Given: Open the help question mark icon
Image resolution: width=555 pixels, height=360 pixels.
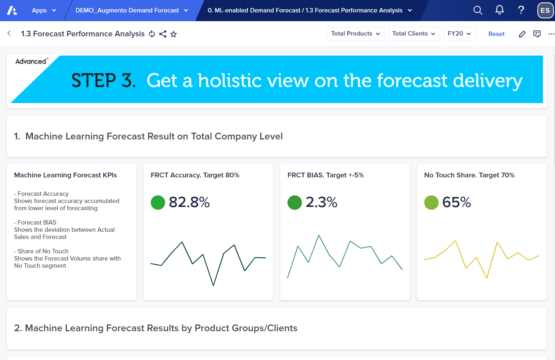Looking at the screenshot, I should (x=521, y=10).
